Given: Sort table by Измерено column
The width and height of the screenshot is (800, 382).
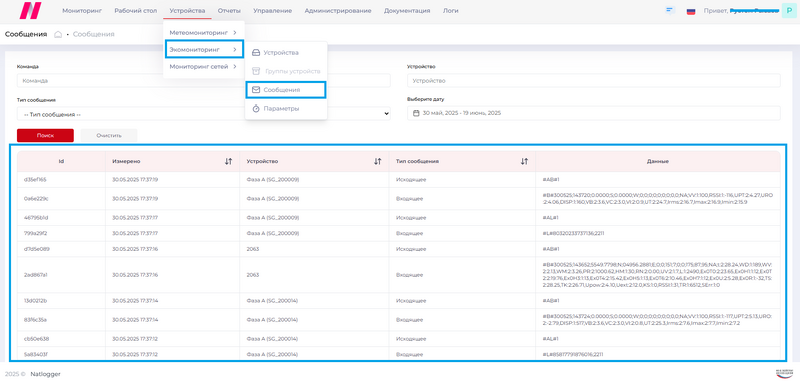Looking at the screenshot, I should click(228, 161).
